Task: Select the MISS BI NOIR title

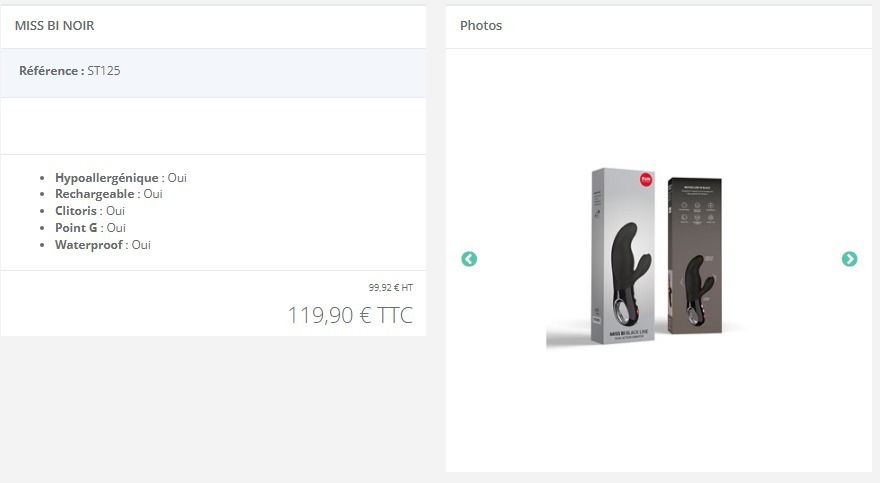Action: pos(54,26)
